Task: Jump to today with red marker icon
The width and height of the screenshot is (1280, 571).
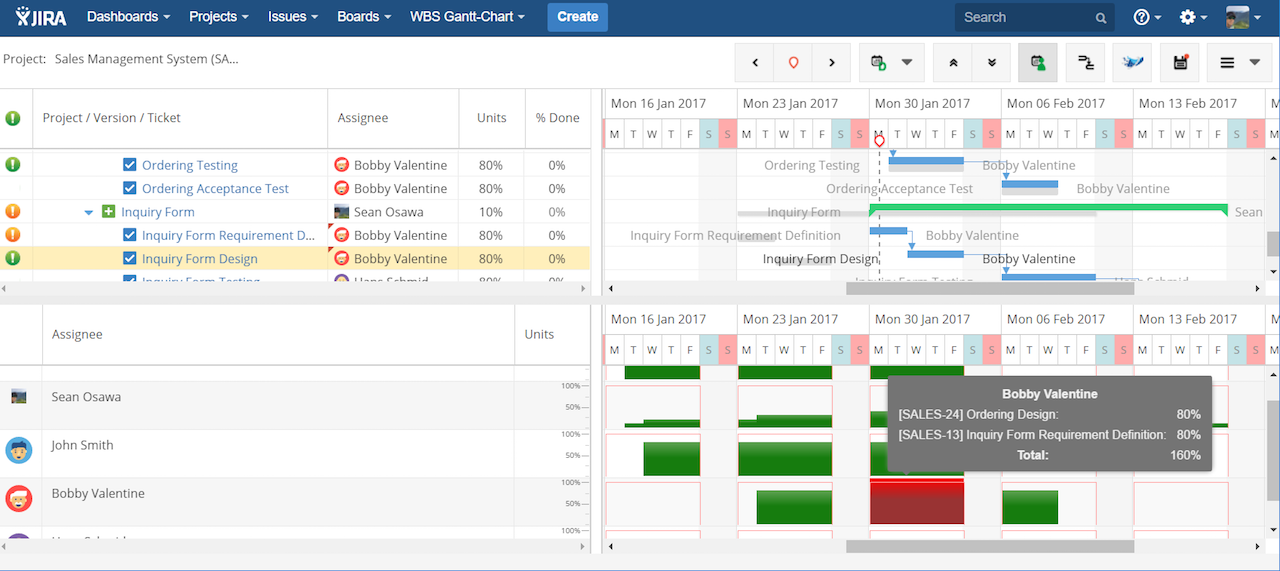Action: [x=793, y=63]
